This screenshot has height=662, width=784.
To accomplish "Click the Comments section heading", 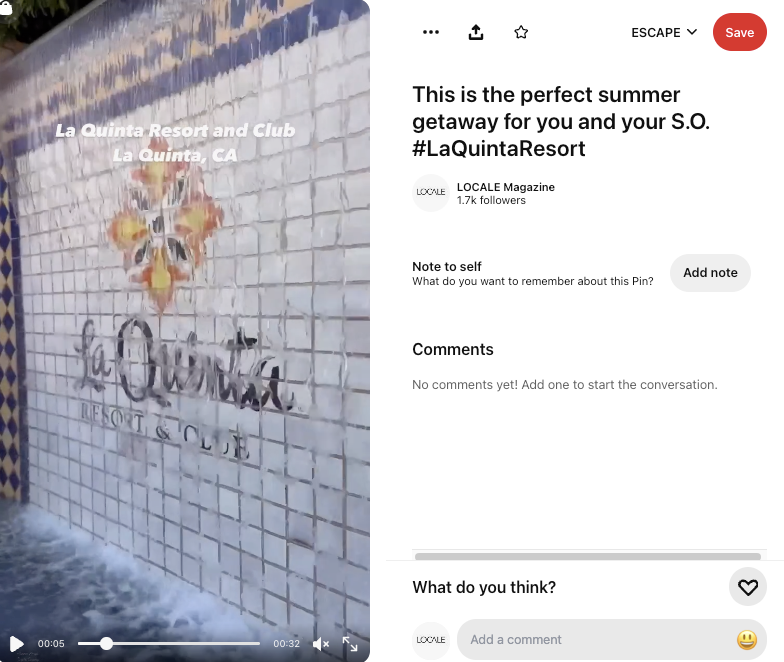I will (452, 349).
